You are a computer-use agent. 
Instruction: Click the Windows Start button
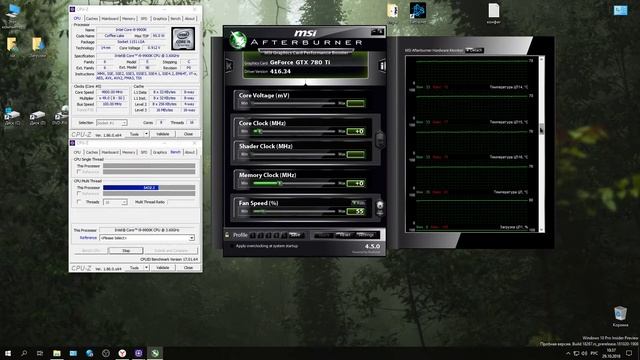click(x=8, y=353)
